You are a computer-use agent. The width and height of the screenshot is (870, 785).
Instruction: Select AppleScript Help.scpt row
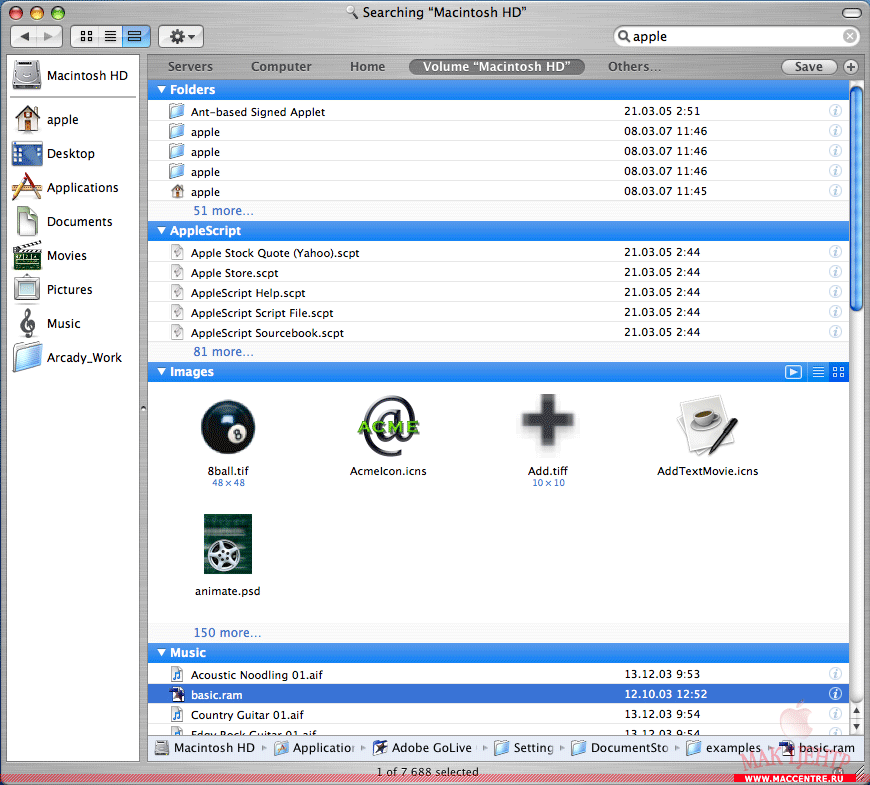[x=498, y=292]
